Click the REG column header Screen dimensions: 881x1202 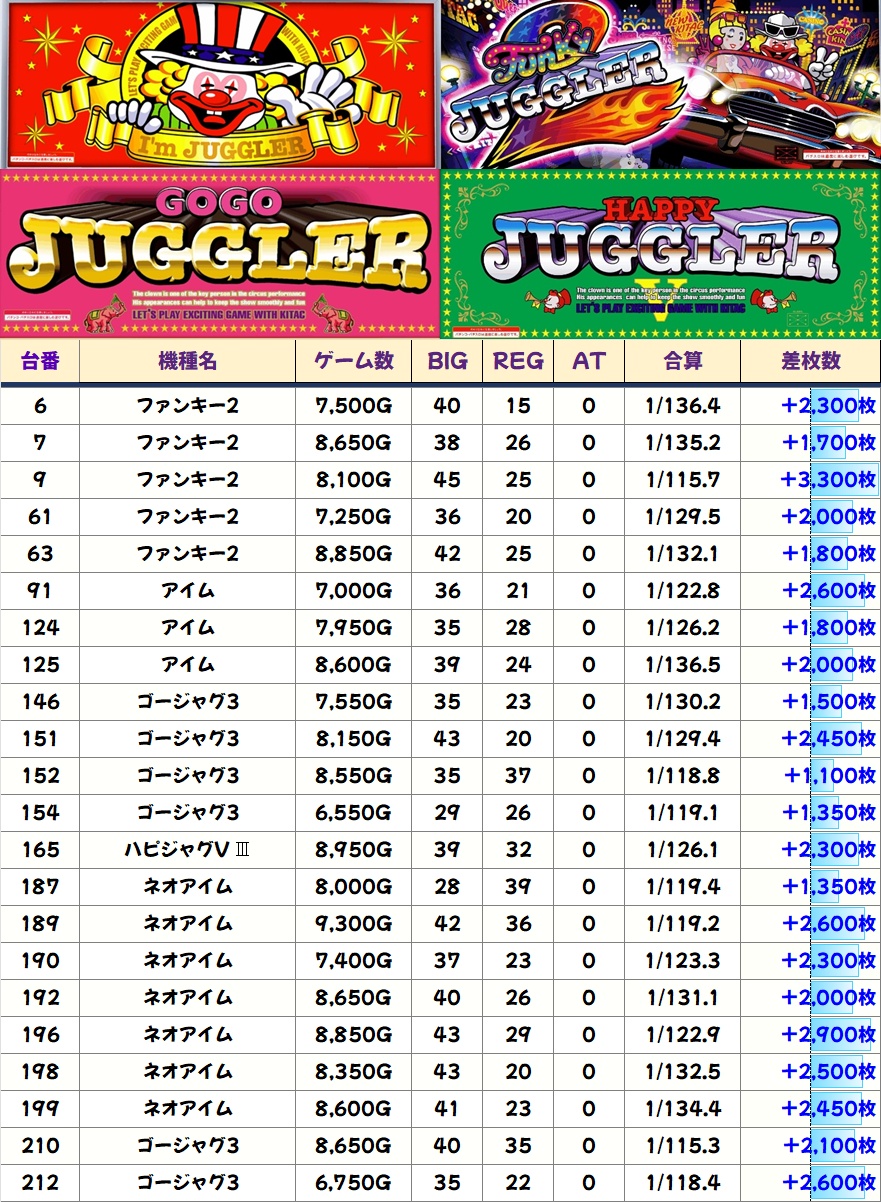518,361
